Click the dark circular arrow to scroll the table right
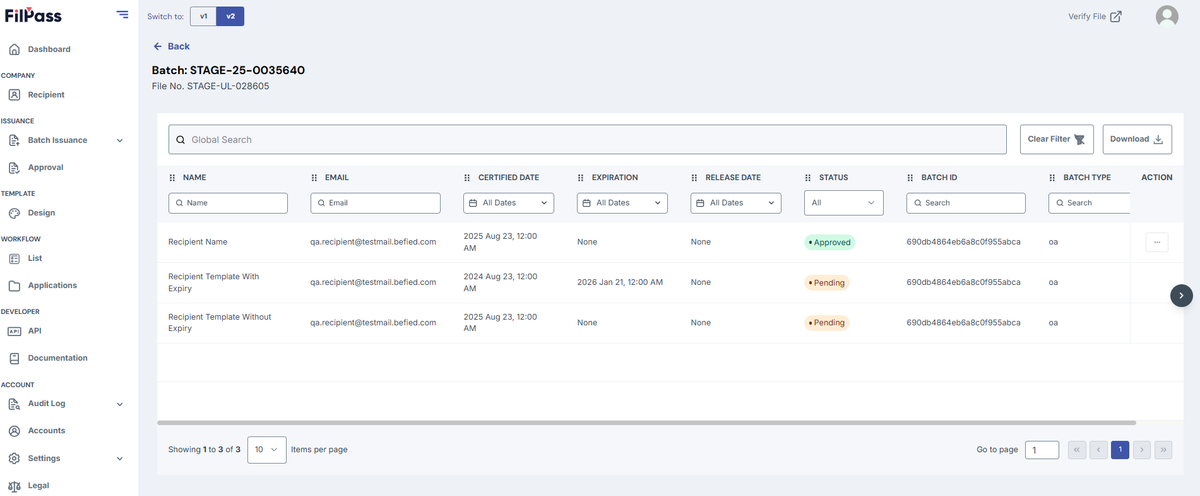This screenshot has height=496, width=1200. pyautogui.click(x=1181, y=295)
